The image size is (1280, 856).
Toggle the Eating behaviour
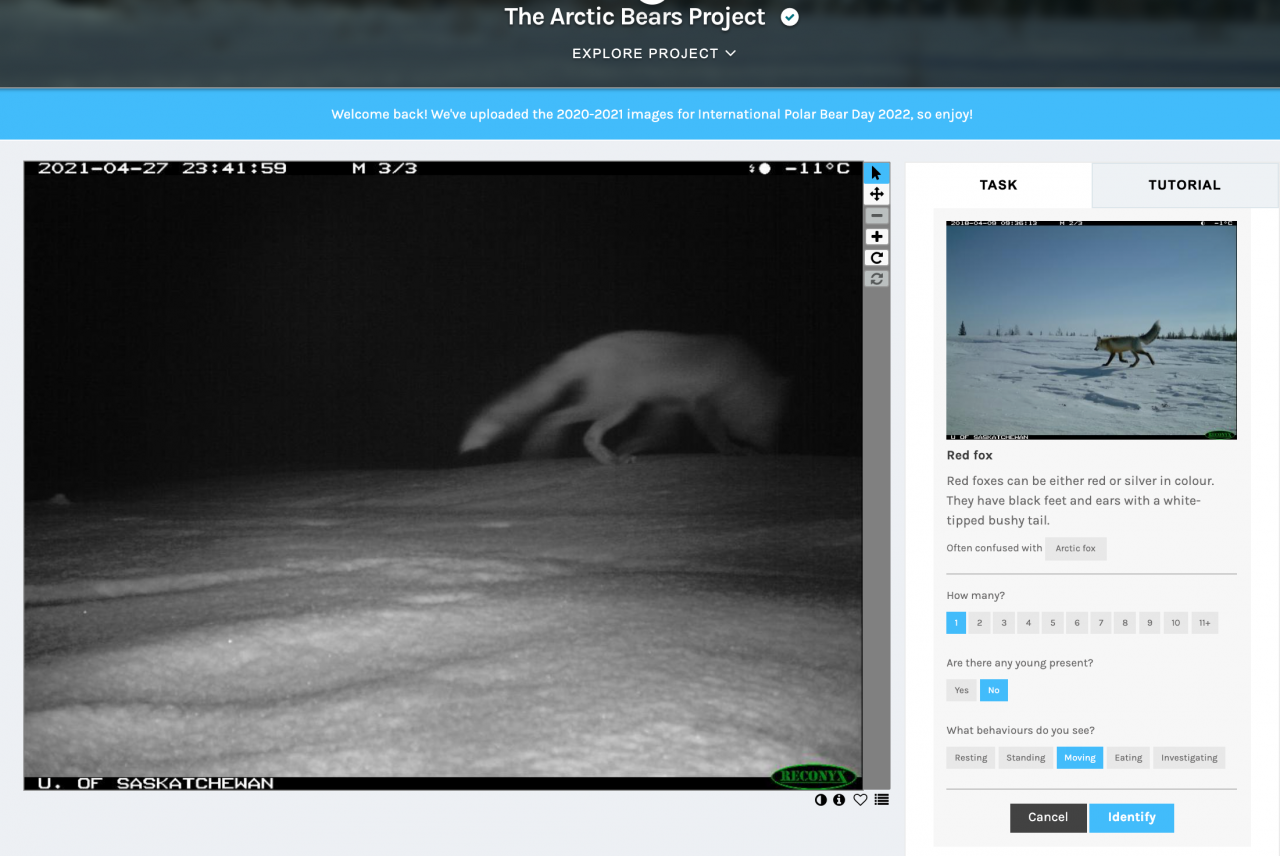(x=1128, y=758)
